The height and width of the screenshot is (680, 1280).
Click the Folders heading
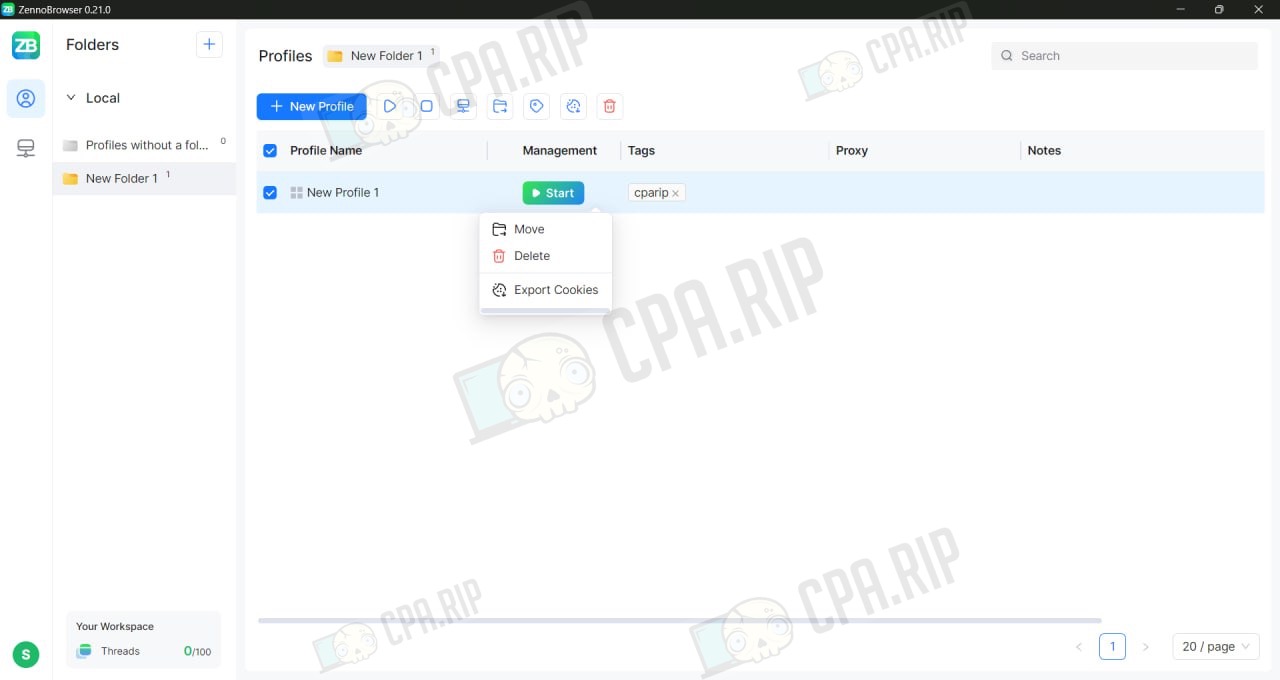coord(92,45)
